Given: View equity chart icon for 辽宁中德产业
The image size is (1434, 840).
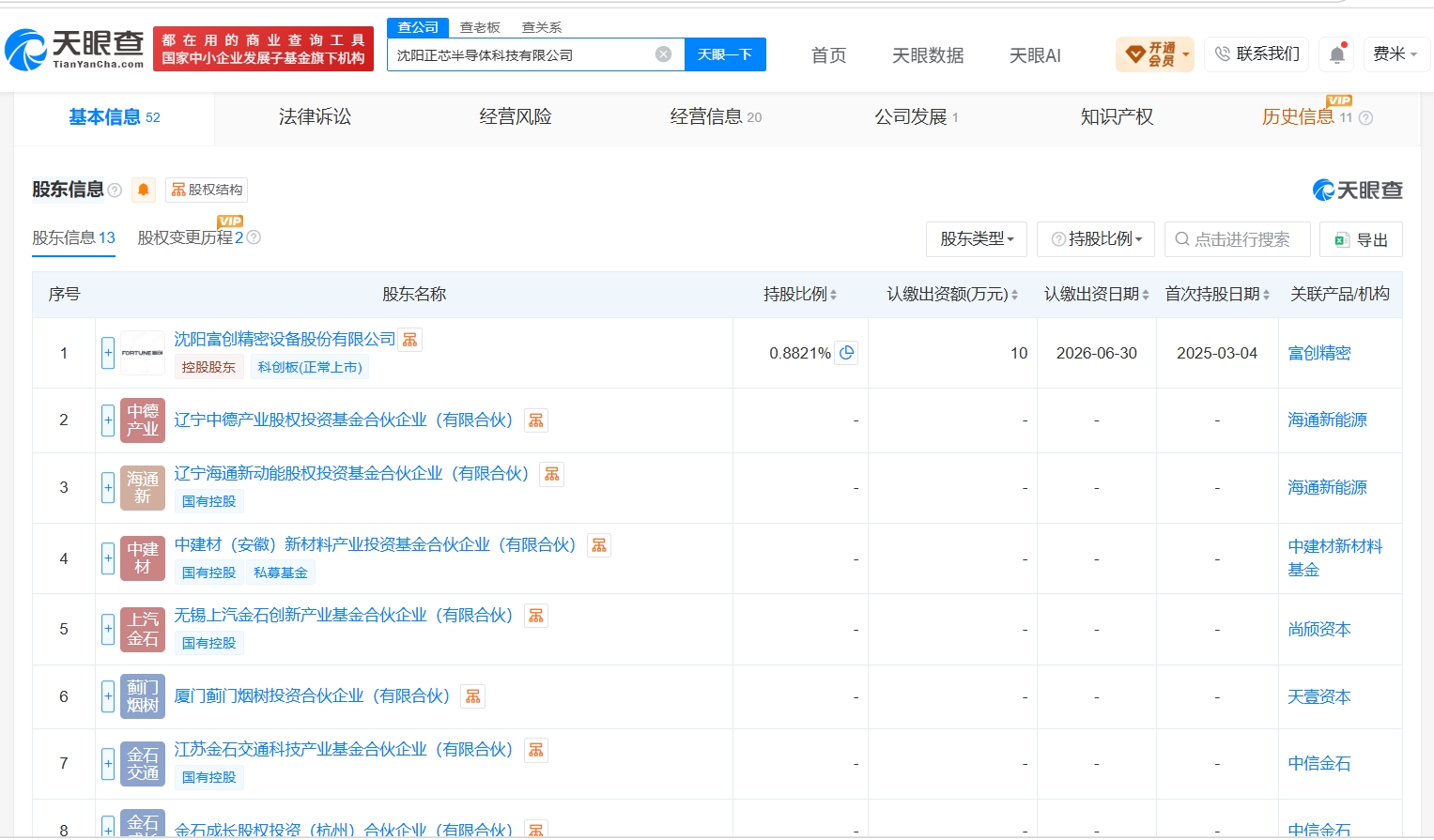Looking at the screenshot, I should 536,420.
